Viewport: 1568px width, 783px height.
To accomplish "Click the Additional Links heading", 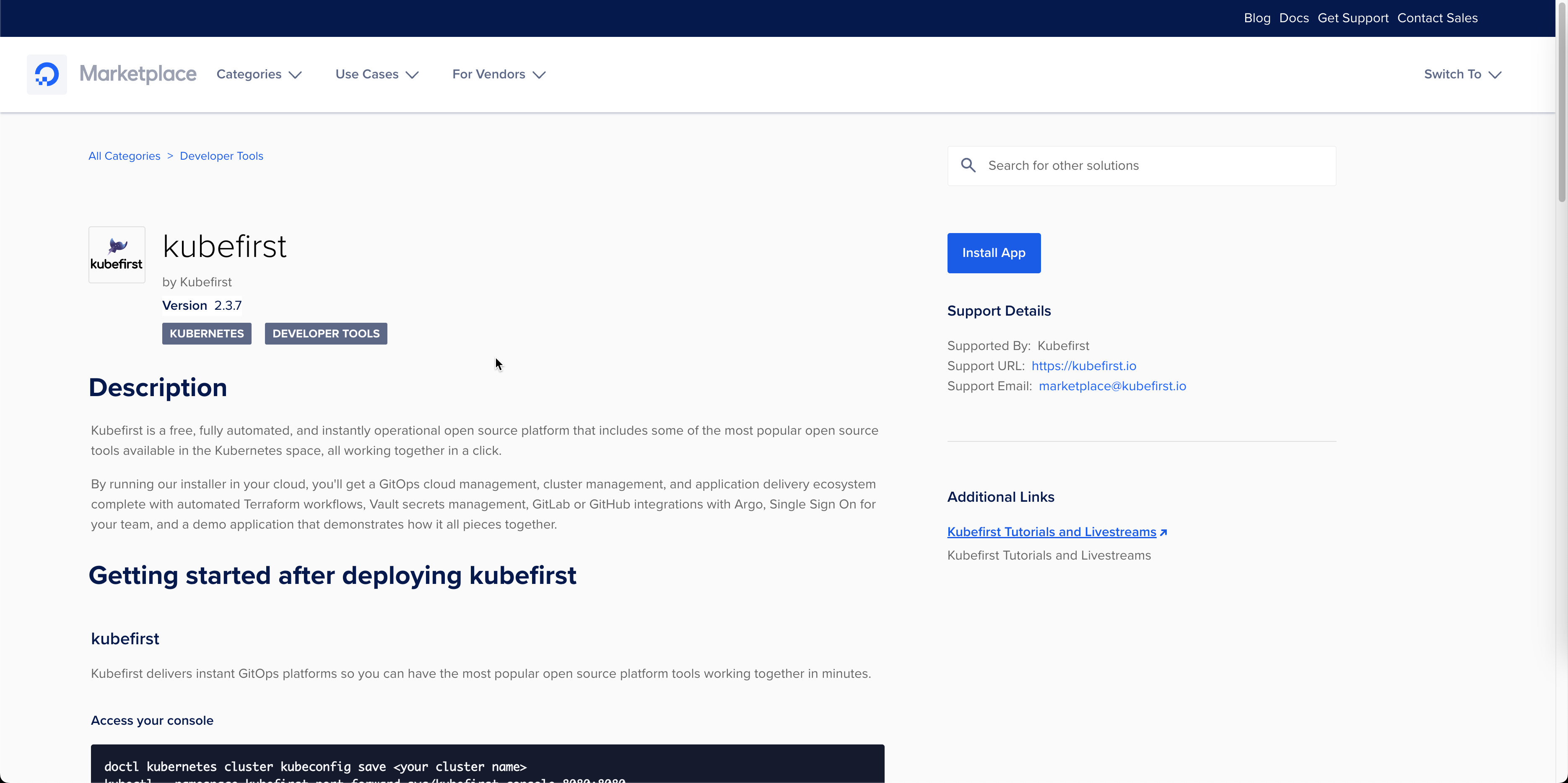I will point(1001,497).
